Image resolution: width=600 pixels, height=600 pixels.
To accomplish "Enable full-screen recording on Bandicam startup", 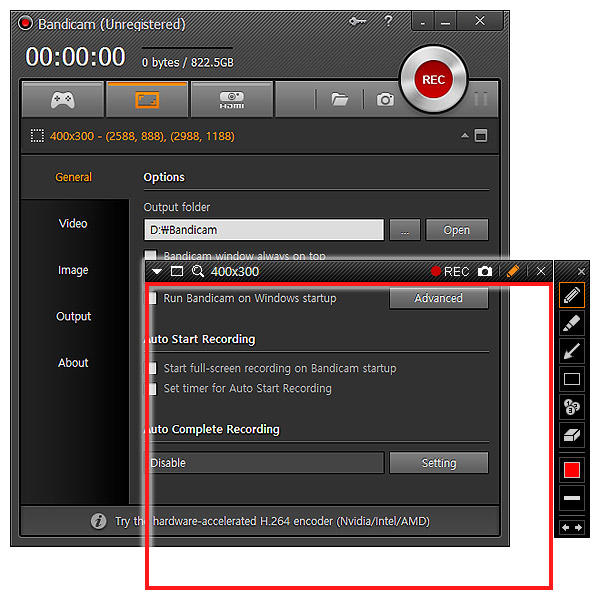I will (x=152, y=368).
